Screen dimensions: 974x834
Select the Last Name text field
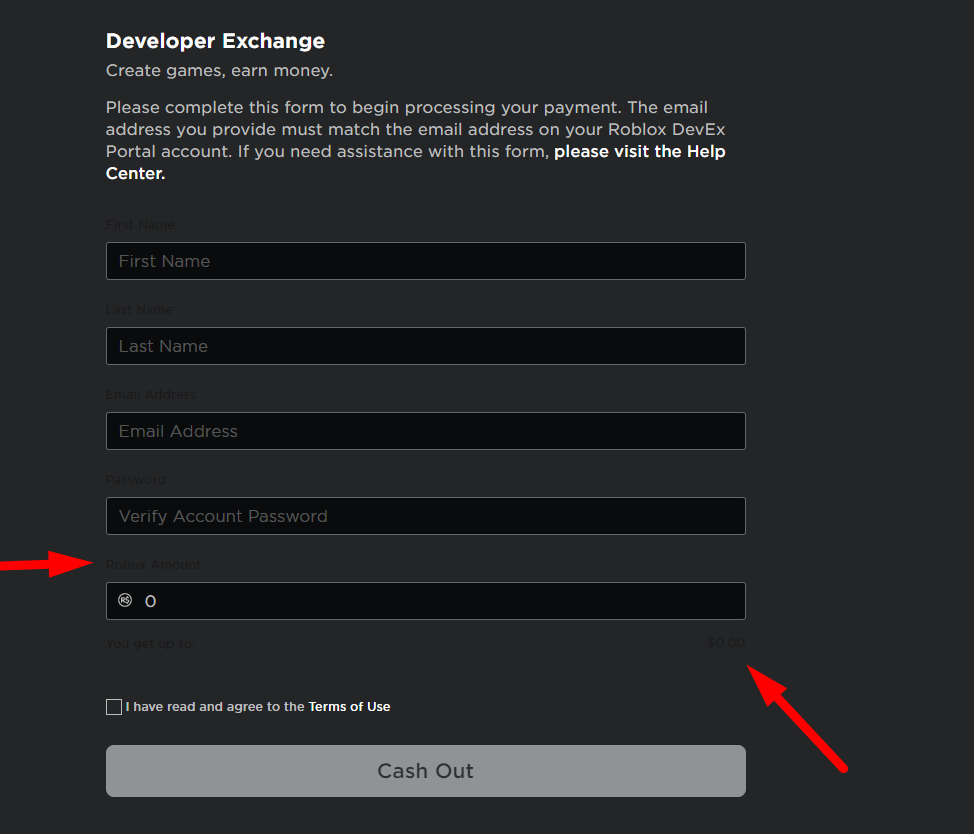tap(425, 345)
